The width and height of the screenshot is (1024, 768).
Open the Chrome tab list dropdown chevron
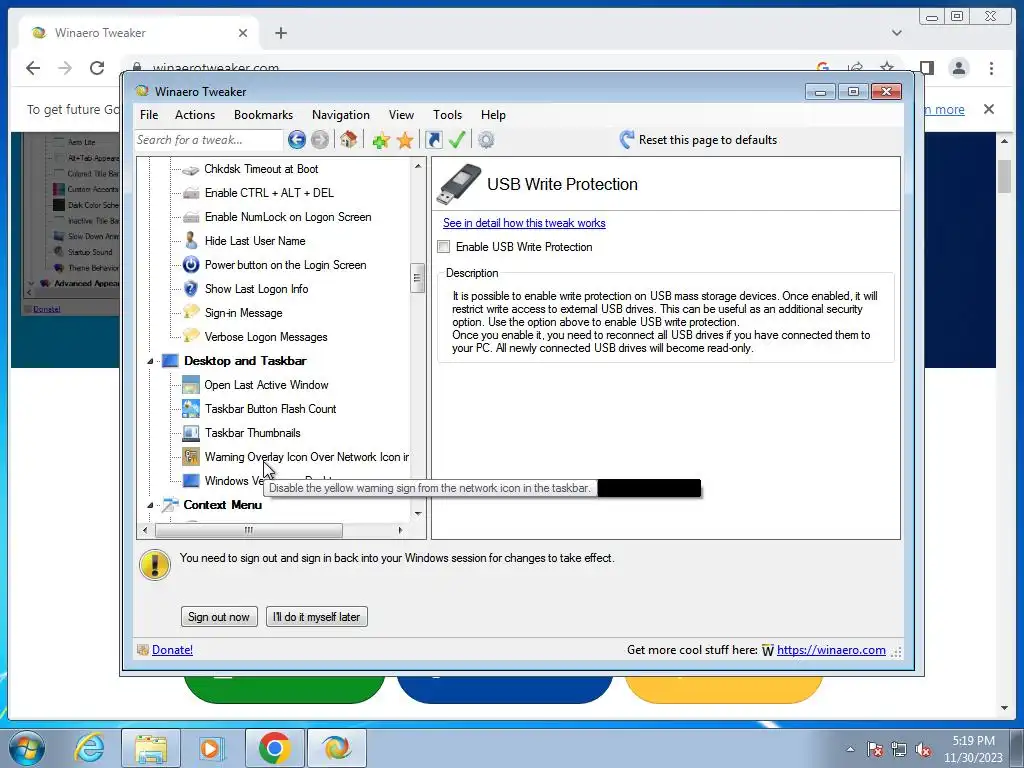(897, 33)
